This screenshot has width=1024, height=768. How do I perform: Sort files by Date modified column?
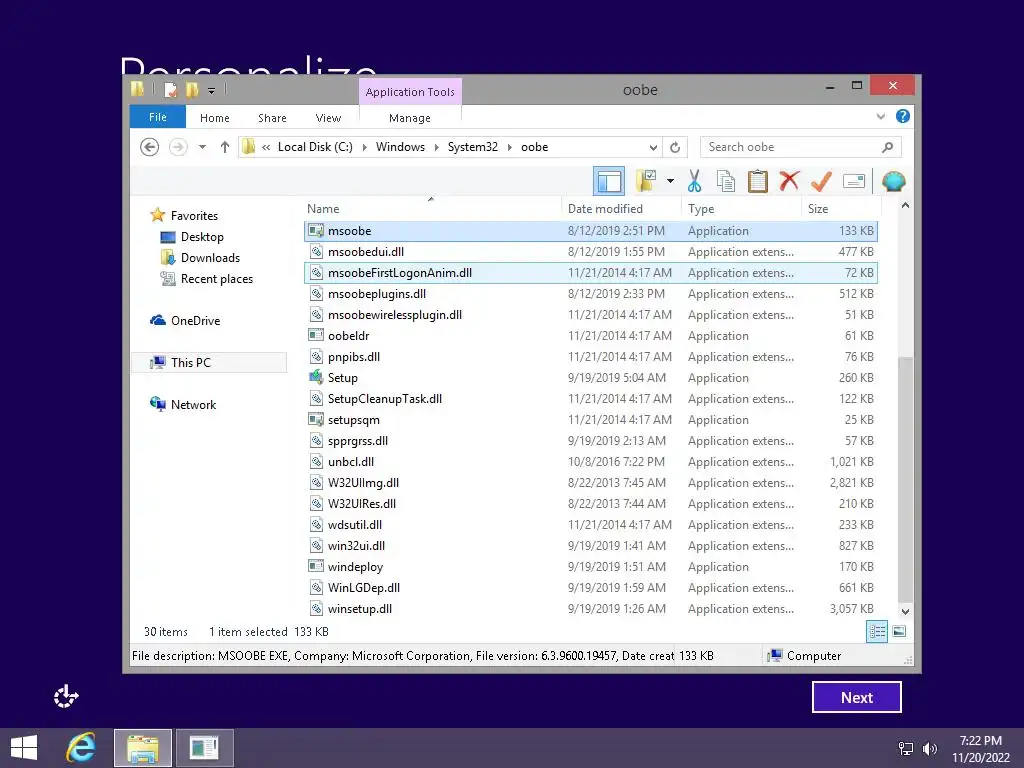click(x=621, y=208)
